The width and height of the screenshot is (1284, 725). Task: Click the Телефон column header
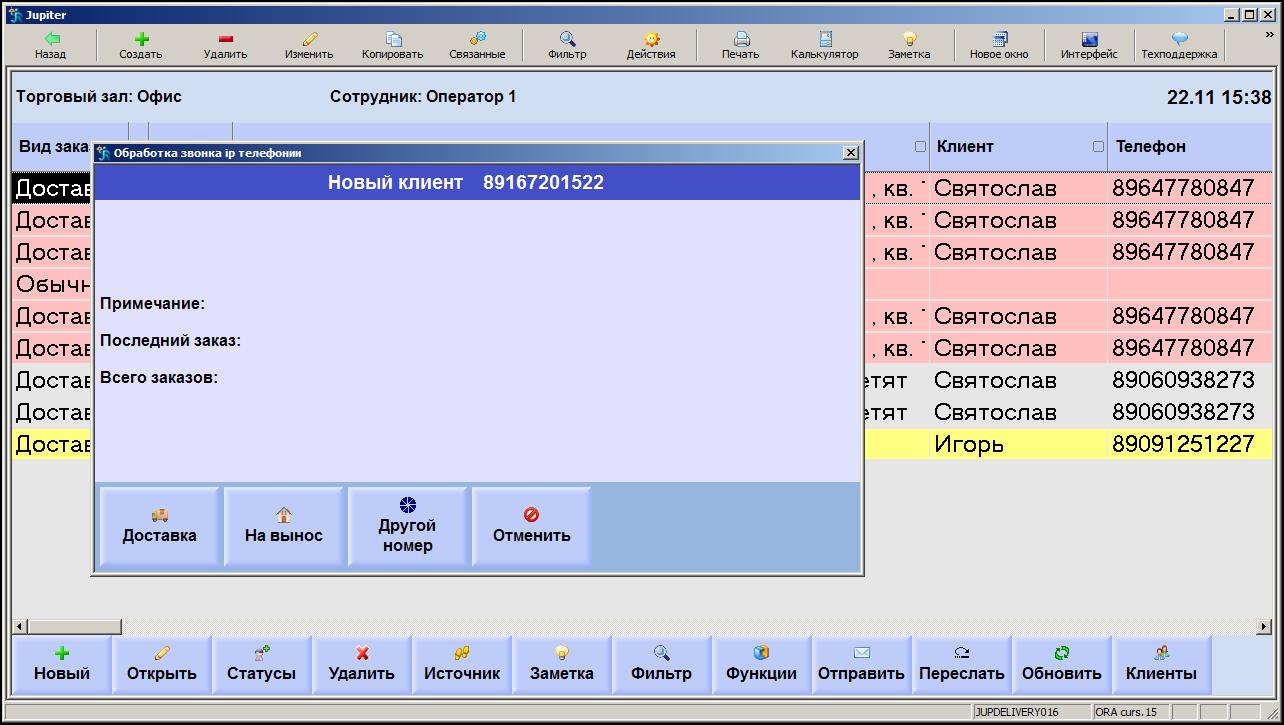coord(1190,146)
